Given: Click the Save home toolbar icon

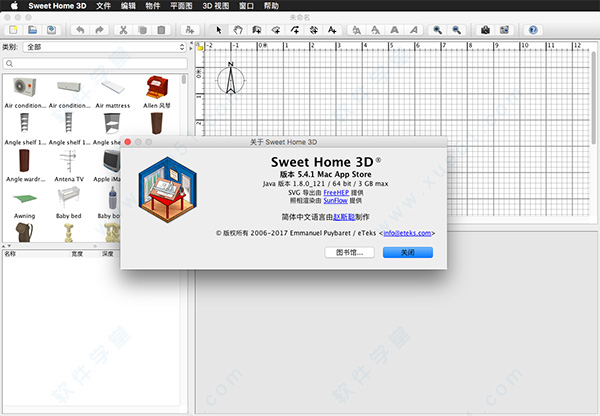Looking at the screenshot, I should pyautogui.click(x=51, y=30).
